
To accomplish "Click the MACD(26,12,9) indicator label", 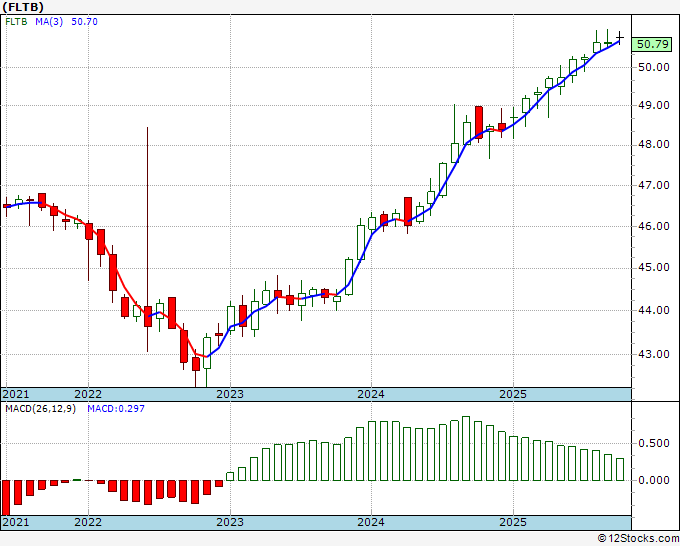I will [40, 409].
